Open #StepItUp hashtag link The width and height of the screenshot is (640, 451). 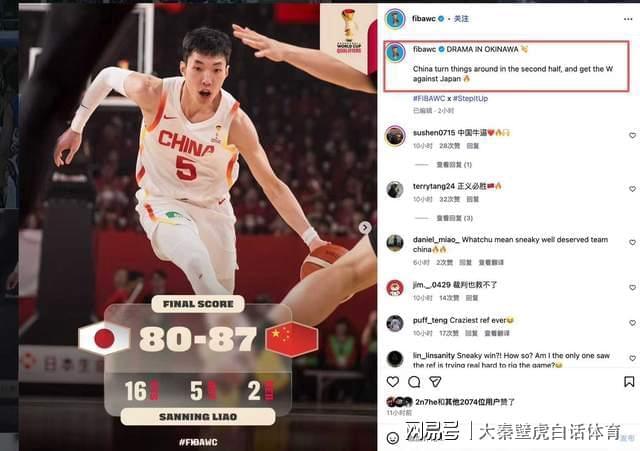pyautogui.click(x=470, y=98)
